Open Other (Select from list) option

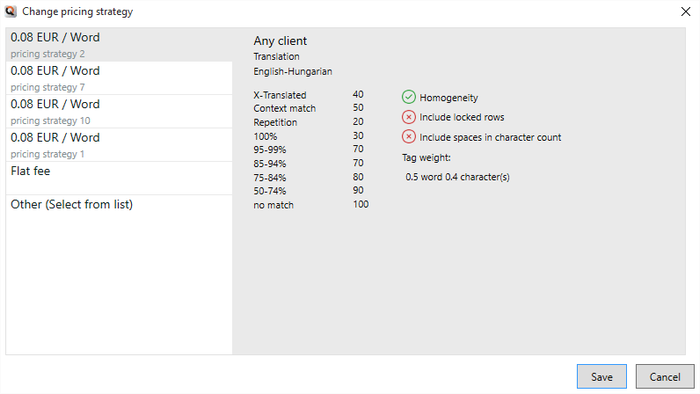(x=119, y=205)
